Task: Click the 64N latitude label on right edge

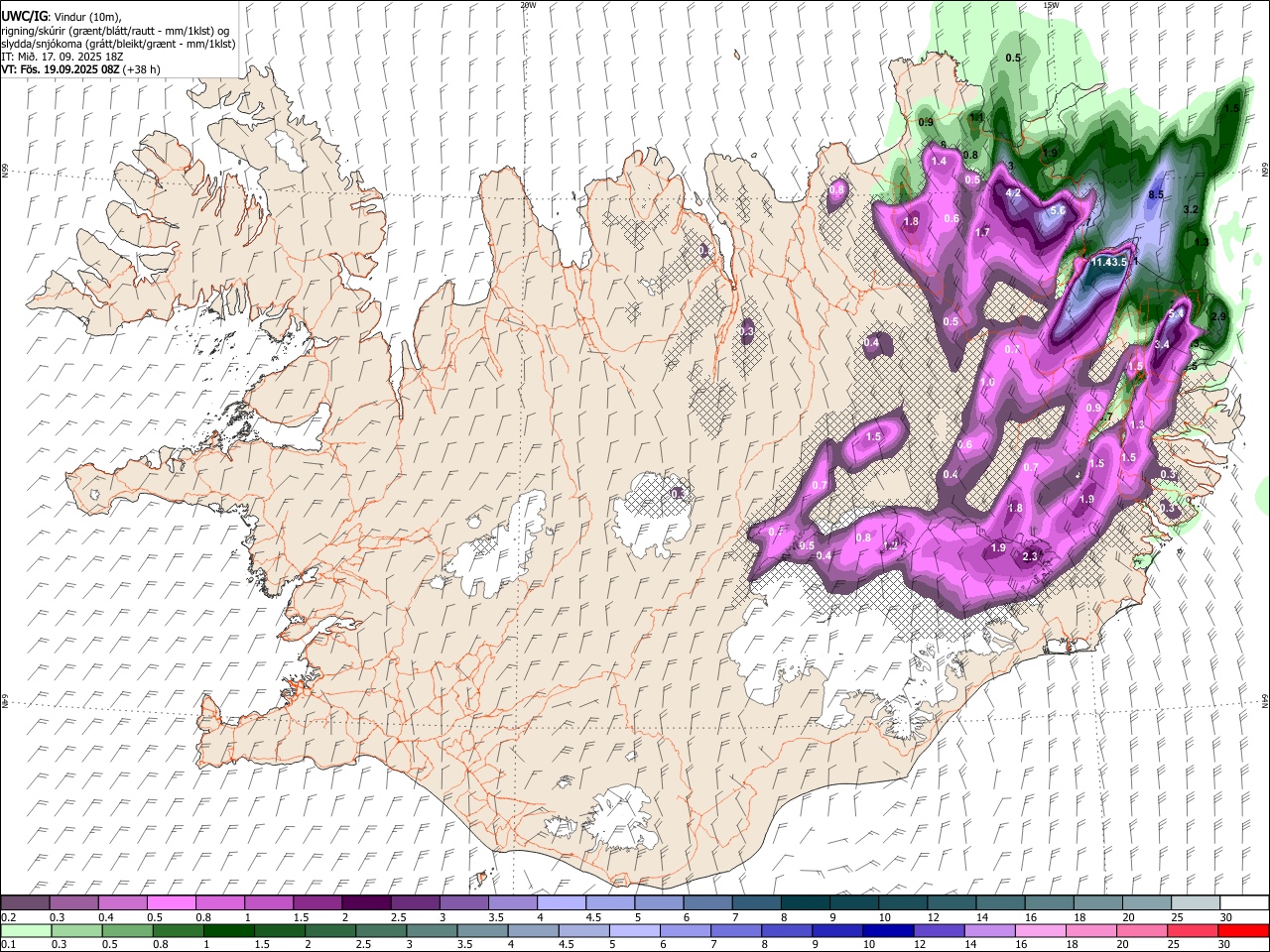Action: [x=1265, y=700]
